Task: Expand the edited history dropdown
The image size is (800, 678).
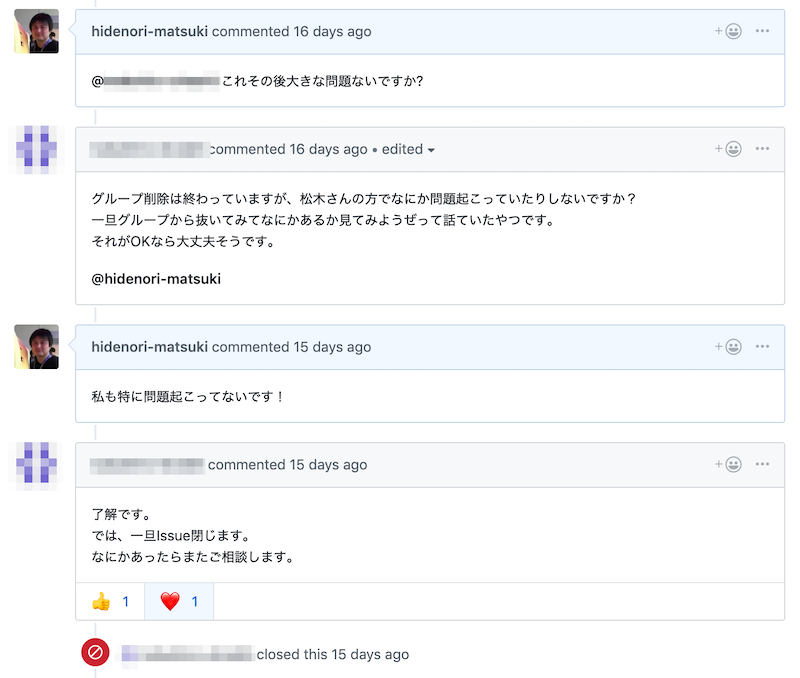Action: (408, 149)
